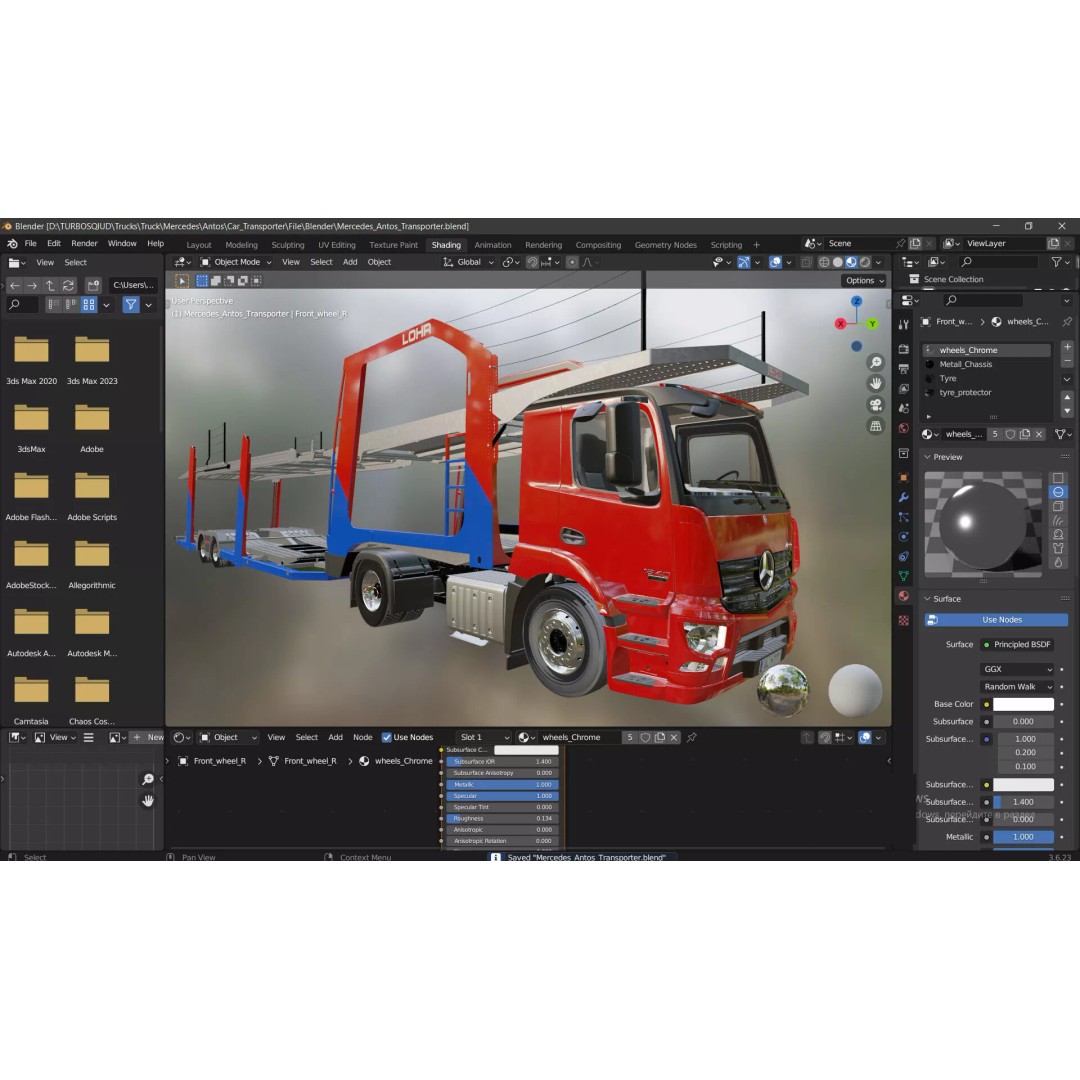Click the file browser refresh icon
The image size is (1080, 1080).
(68, 285)
